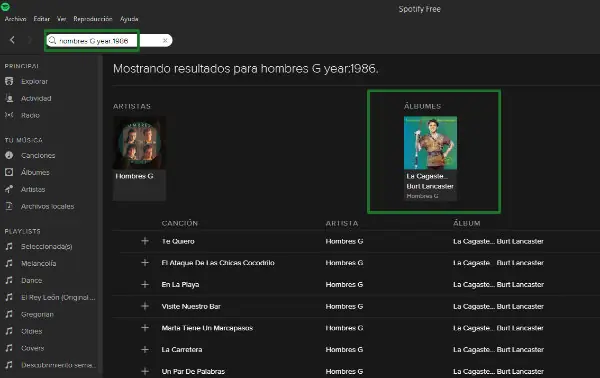Open the Dance playlist
600x378 pixels.
tap(31, 280)
